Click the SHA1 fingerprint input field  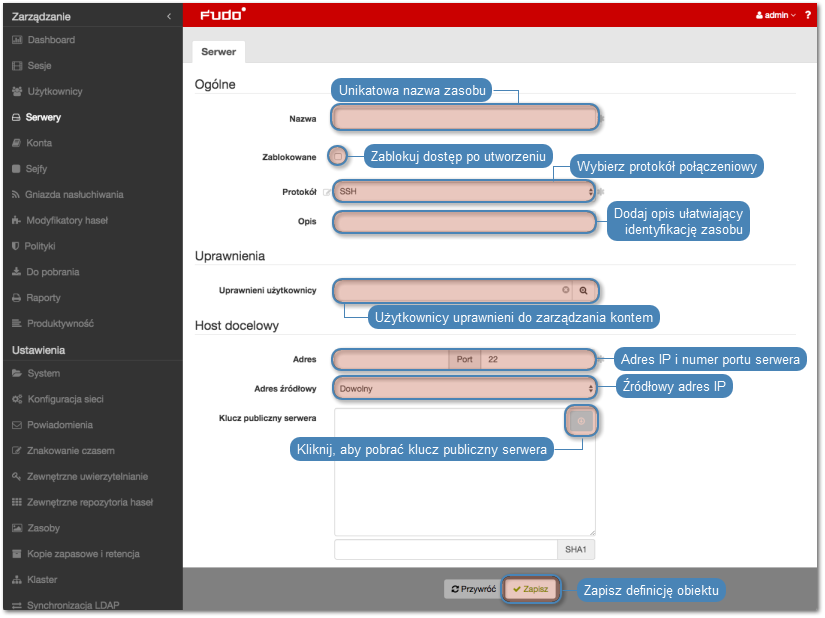pyautogui.click(x=446, y=550)
